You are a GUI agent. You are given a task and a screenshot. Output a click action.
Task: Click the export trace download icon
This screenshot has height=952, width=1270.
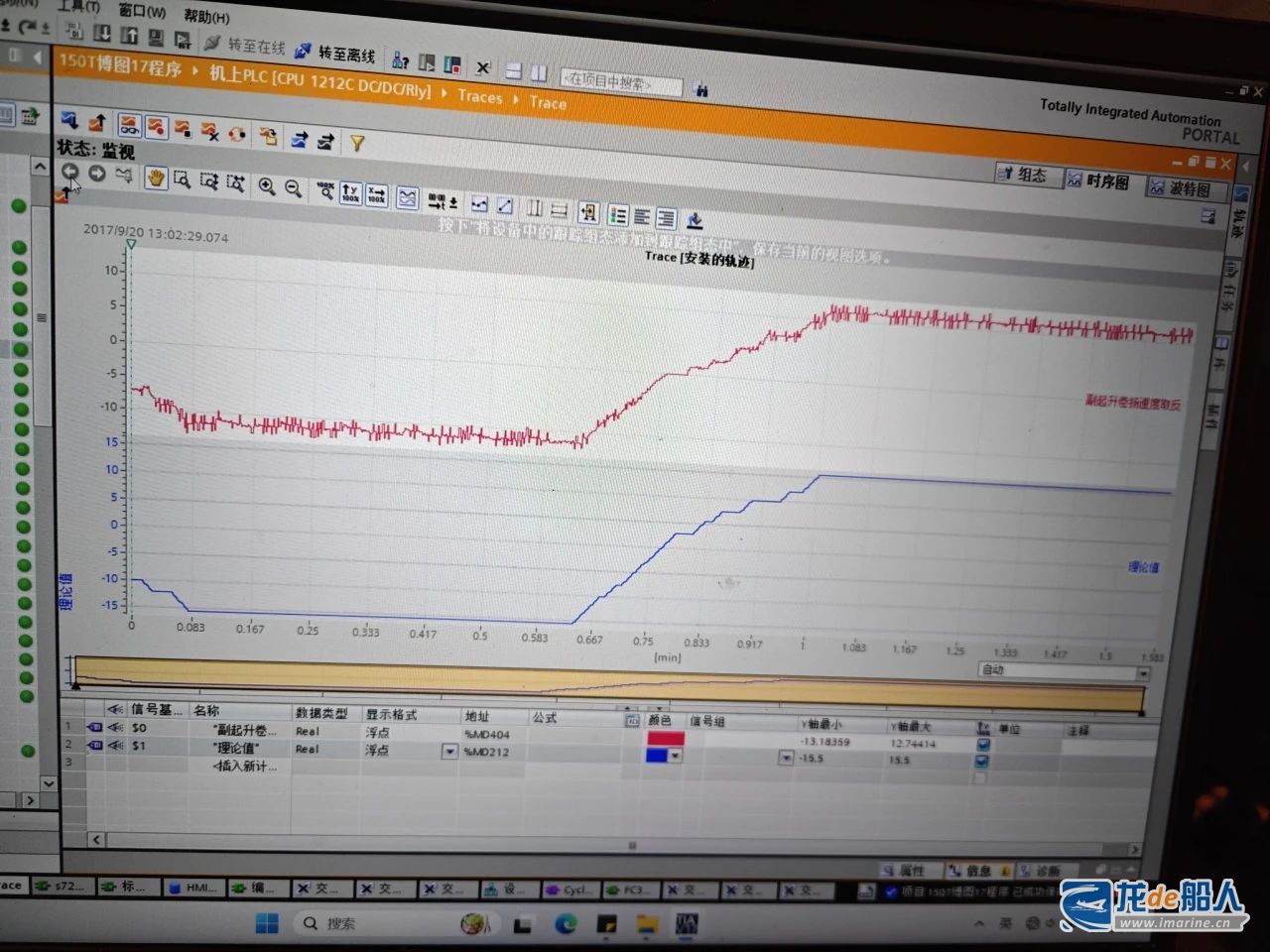695,220
